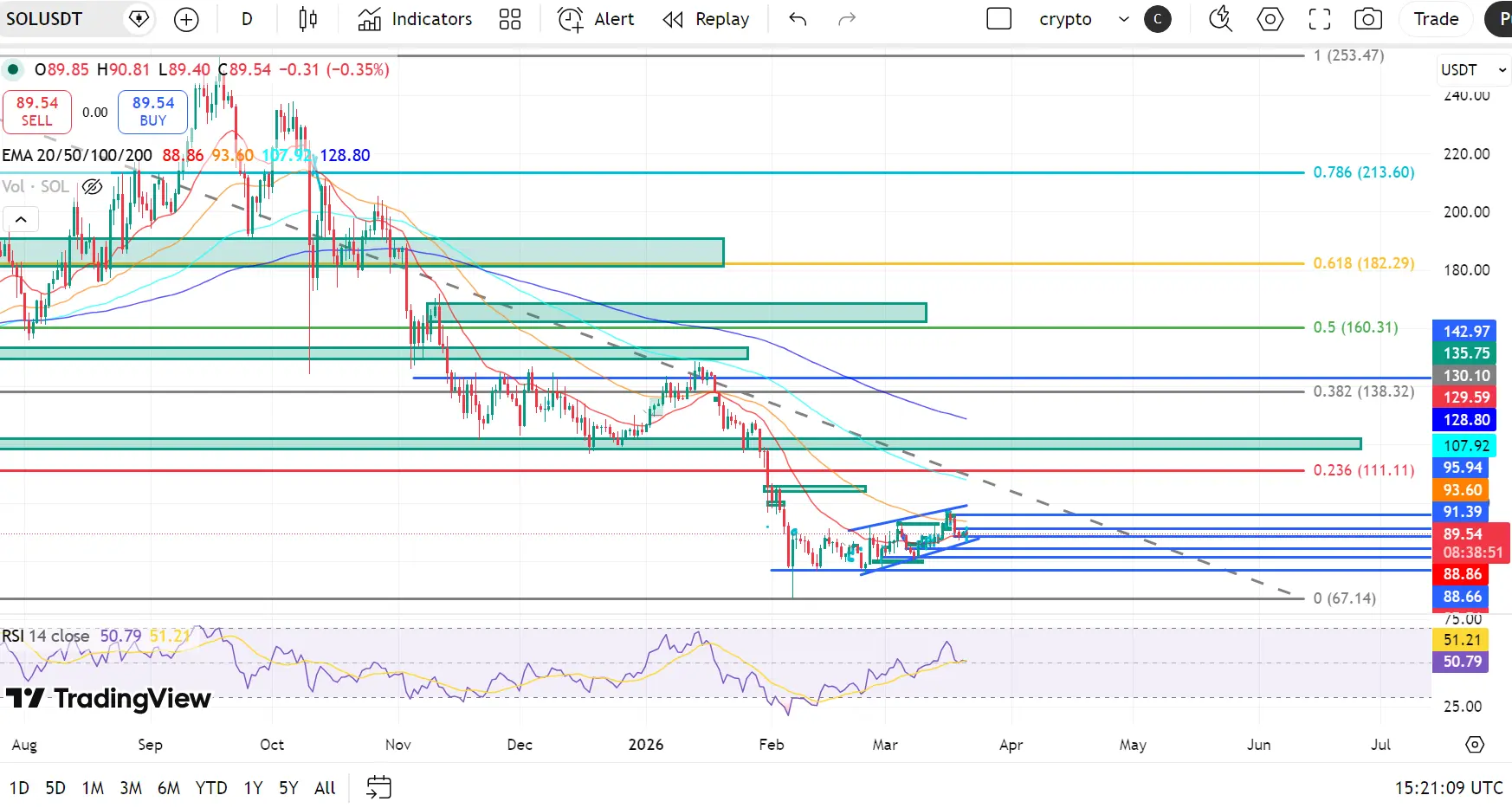Switch to the 5D date range
Viewport: 1512px width, 808px height.
point(55,787)
